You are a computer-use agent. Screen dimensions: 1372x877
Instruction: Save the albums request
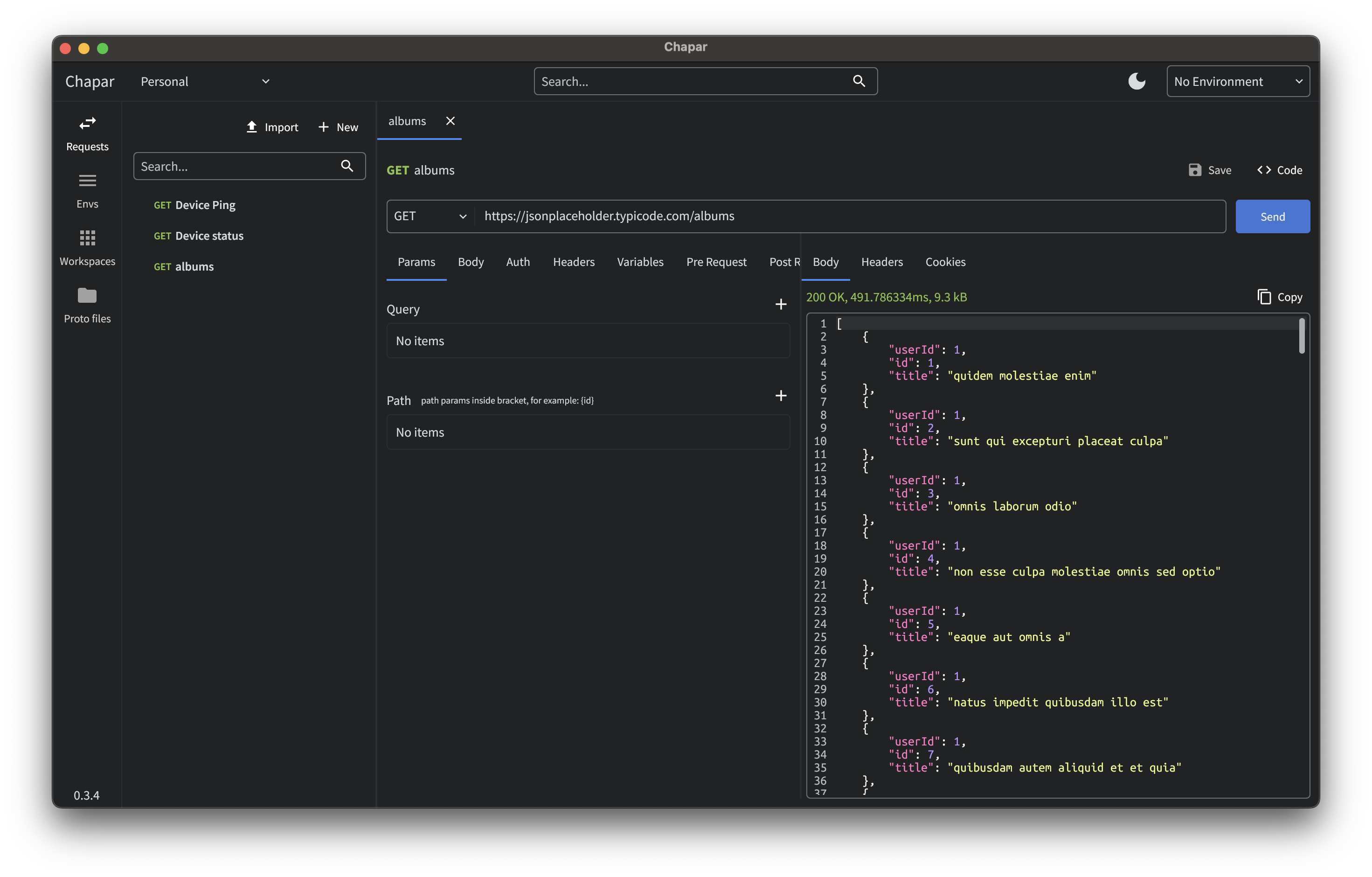pos(1210,170)
